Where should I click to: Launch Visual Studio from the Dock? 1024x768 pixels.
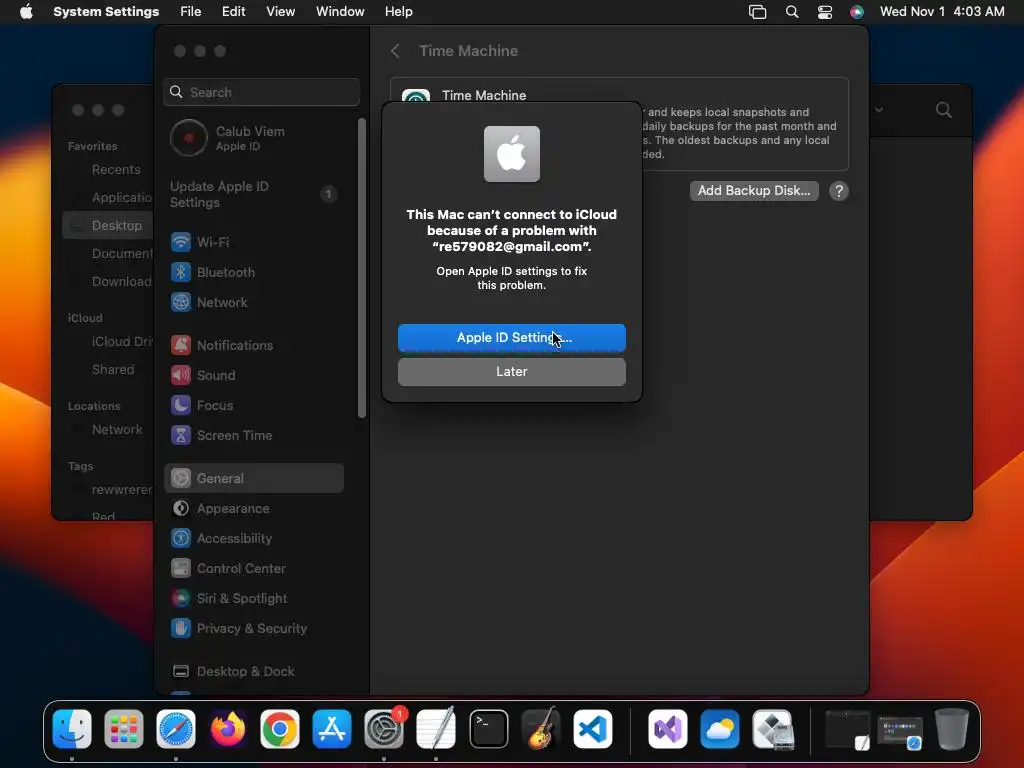667,729
